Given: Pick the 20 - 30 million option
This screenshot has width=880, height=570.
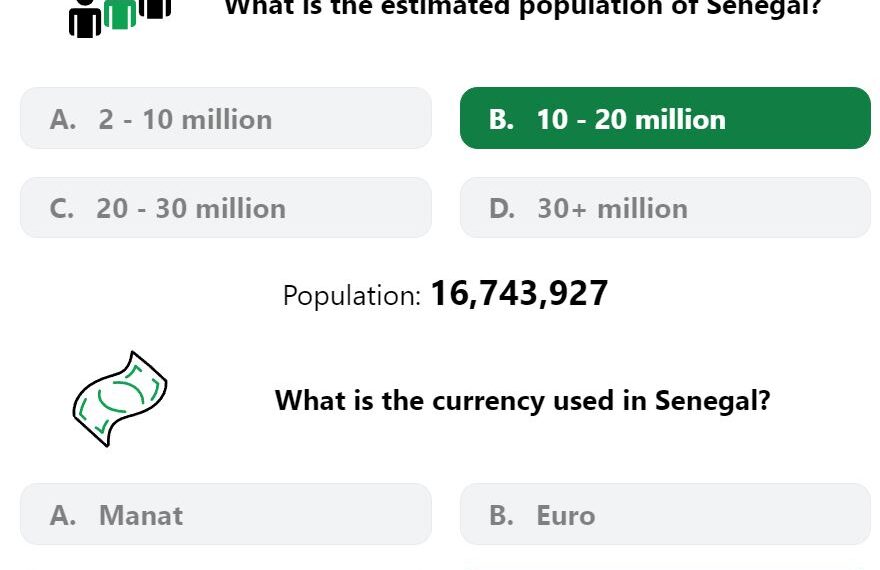Looking at the screenshot, I should coord(226,208).
